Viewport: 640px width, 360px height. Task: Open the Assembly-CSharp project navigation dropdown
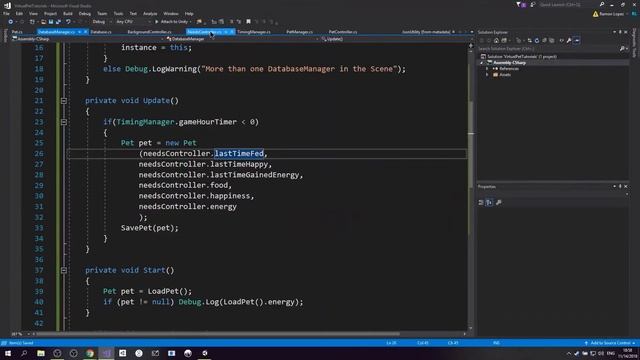(x=87, y=39)
